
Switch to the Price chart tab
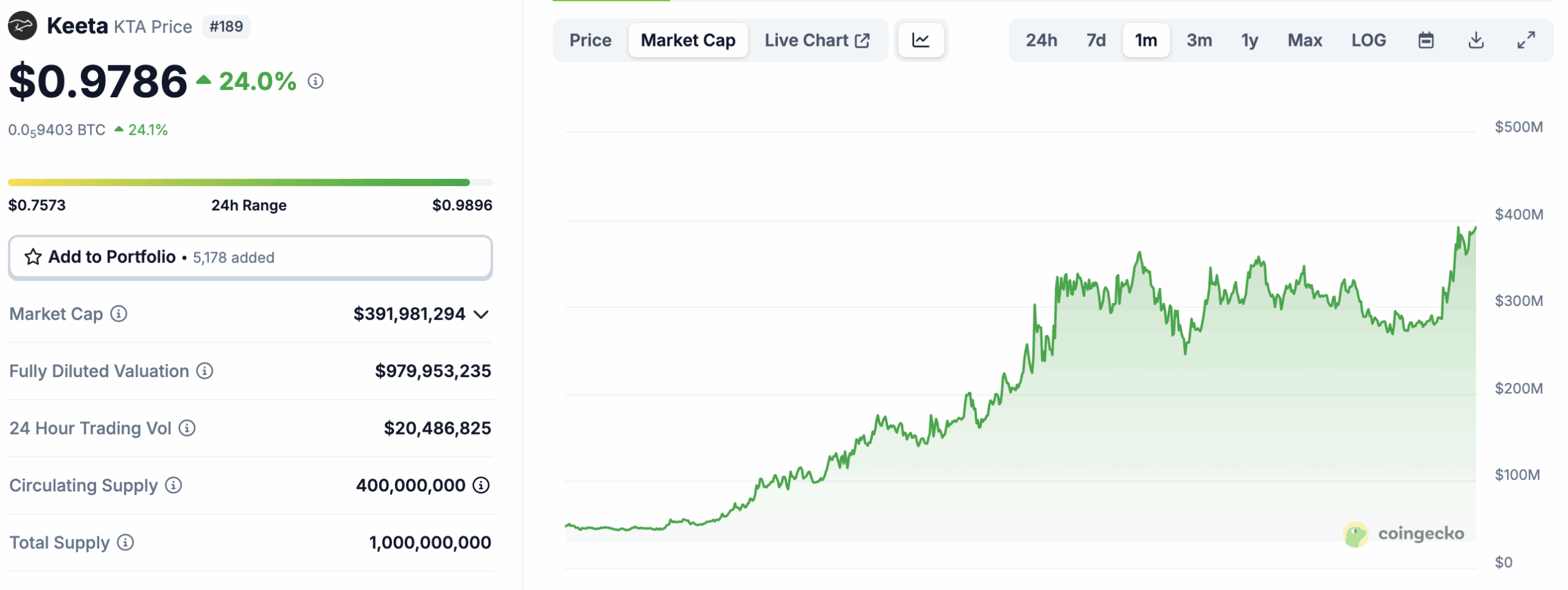590,40
